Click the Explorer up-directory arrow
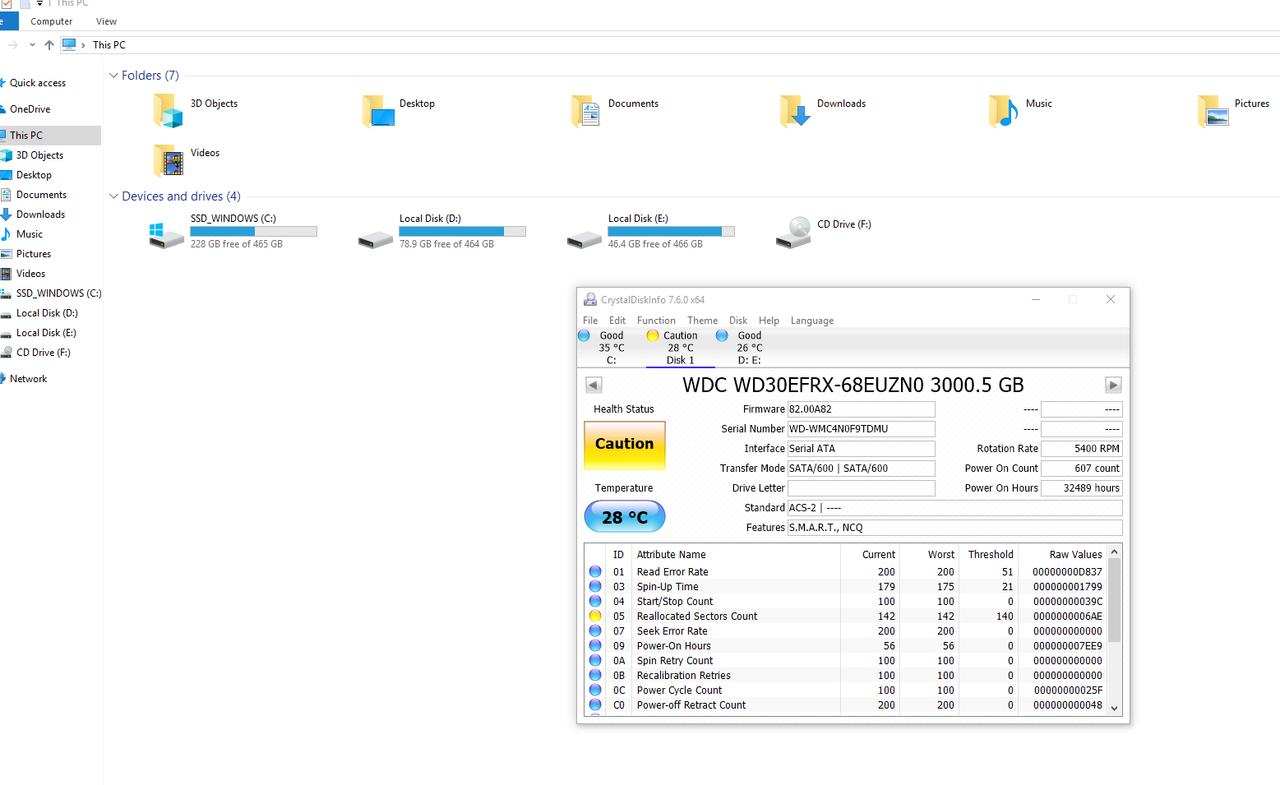Image resolution: width=1280 pixels, height=785 pixels. [49, 45]
